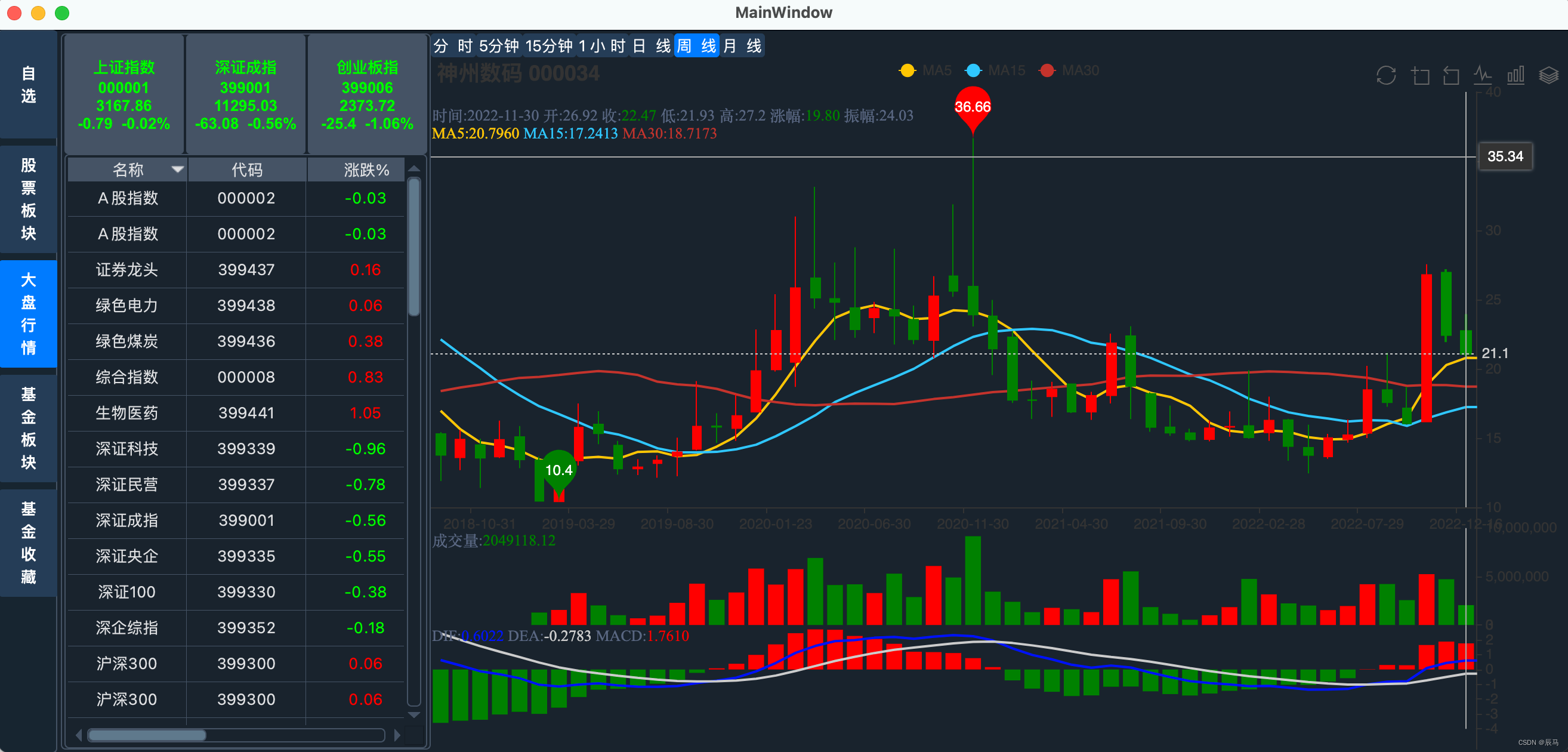Click the horizontal scrollbar left arrow
The image size is (1568, 752).
pos(79,735)
